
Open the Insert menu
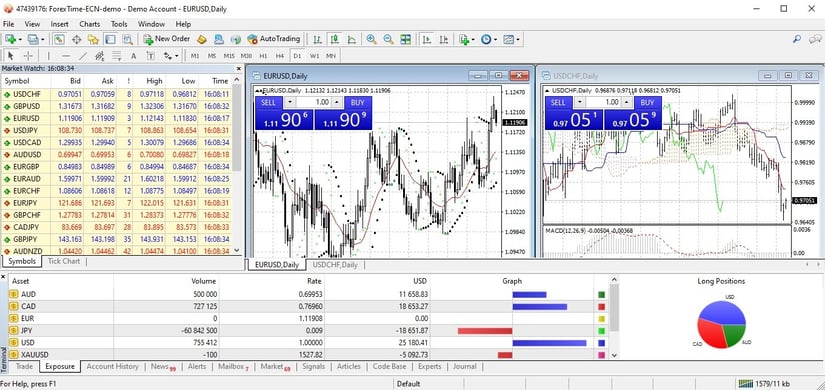[x=59, y=24]
